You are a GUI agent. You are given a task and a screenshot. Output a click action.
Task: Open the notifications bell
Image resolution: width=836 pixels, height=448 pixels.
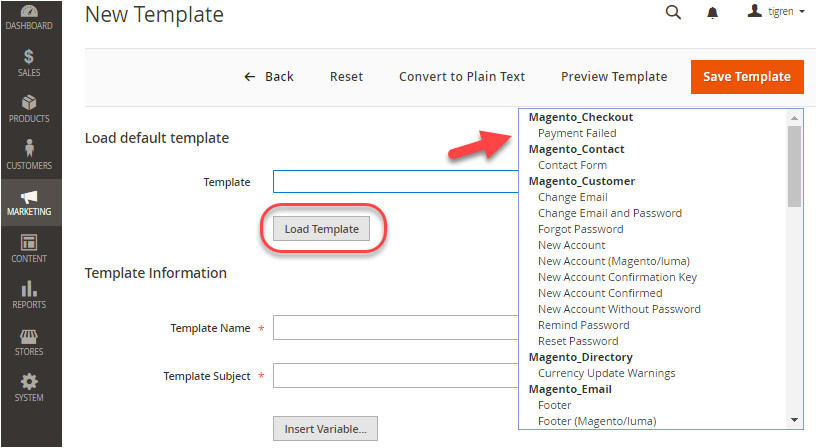pyautogui.click(x=713, y=13)
